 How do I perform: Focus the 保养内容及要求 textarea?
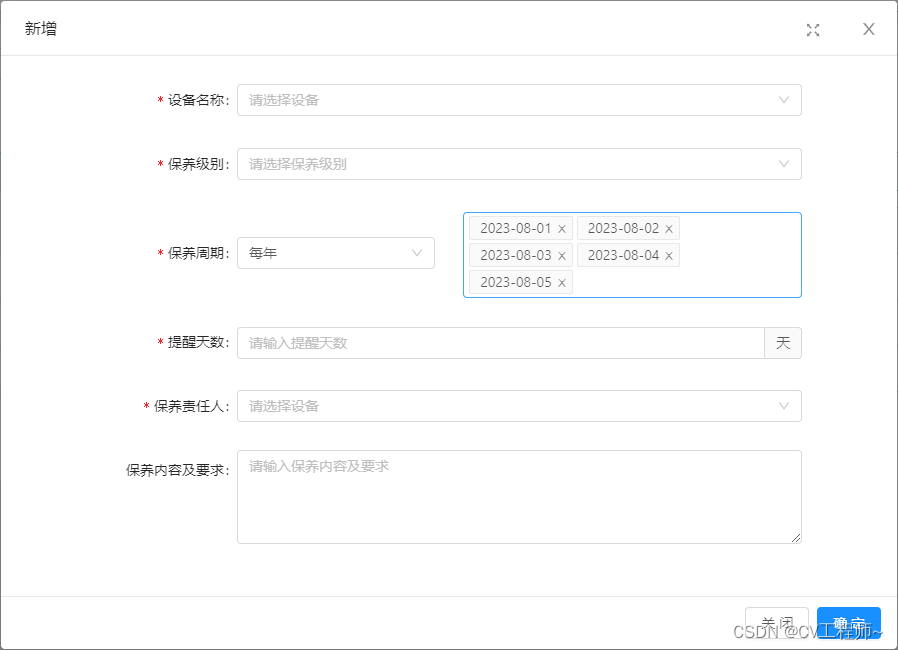coord(519,497)
